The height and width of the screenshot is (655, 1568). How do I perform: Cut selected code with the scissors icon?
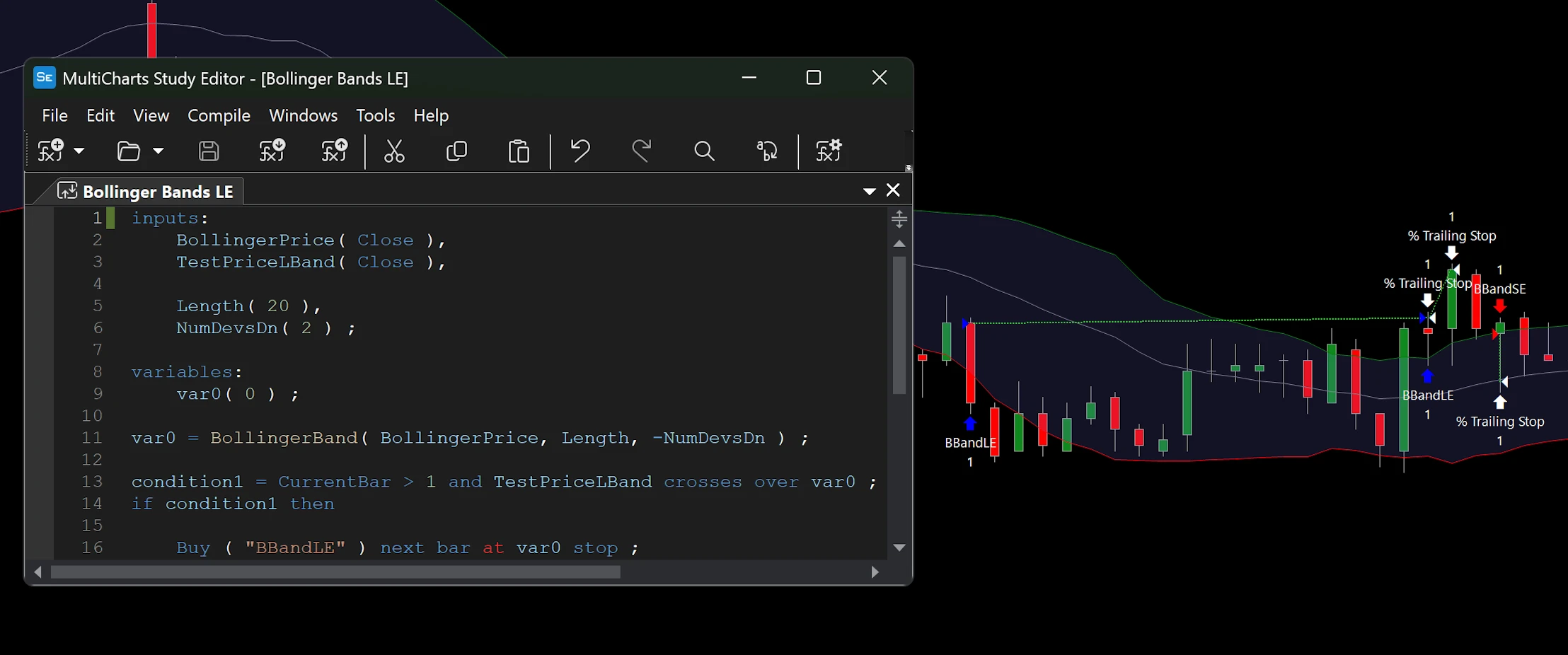point(394,151)
